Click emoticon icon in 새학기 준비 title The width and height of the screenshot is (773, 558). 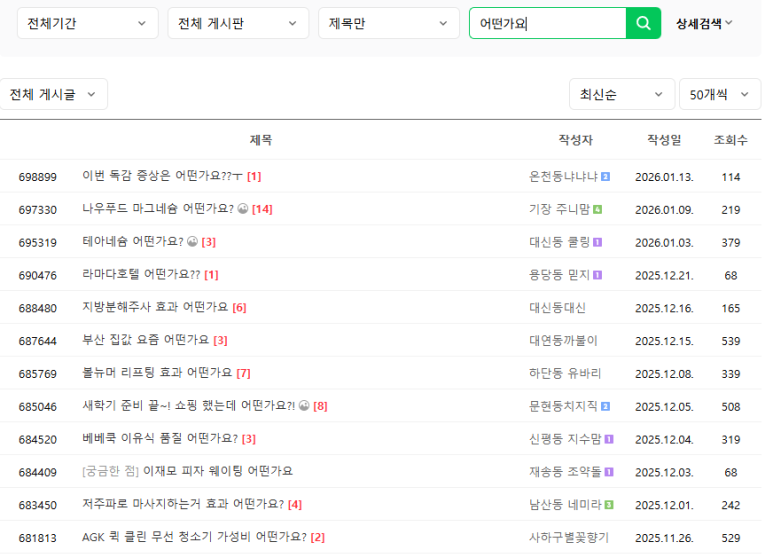tap(304, 406)
